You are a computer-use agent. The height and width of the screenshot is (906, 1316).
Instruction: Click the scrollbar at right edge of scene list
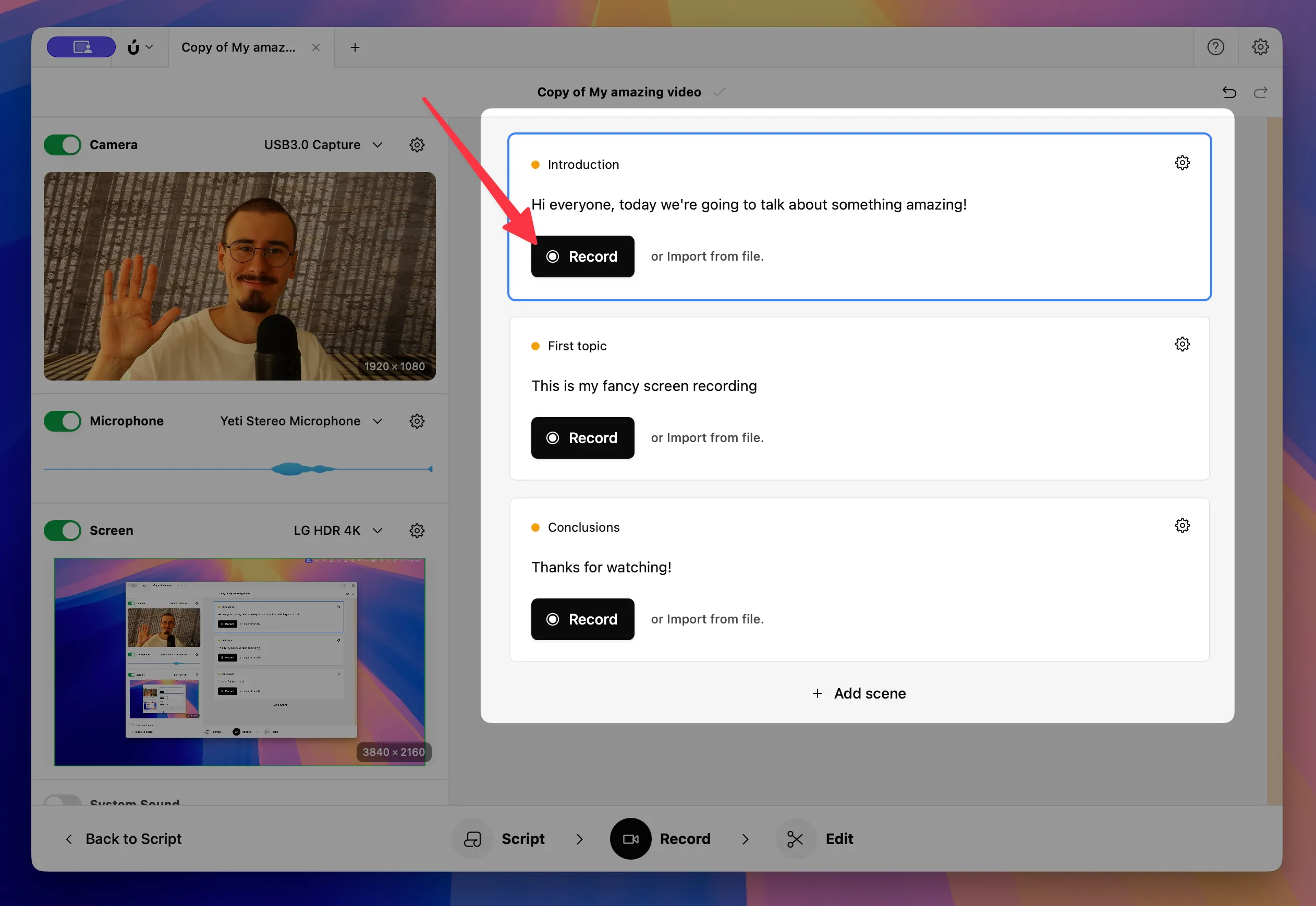1274,461
